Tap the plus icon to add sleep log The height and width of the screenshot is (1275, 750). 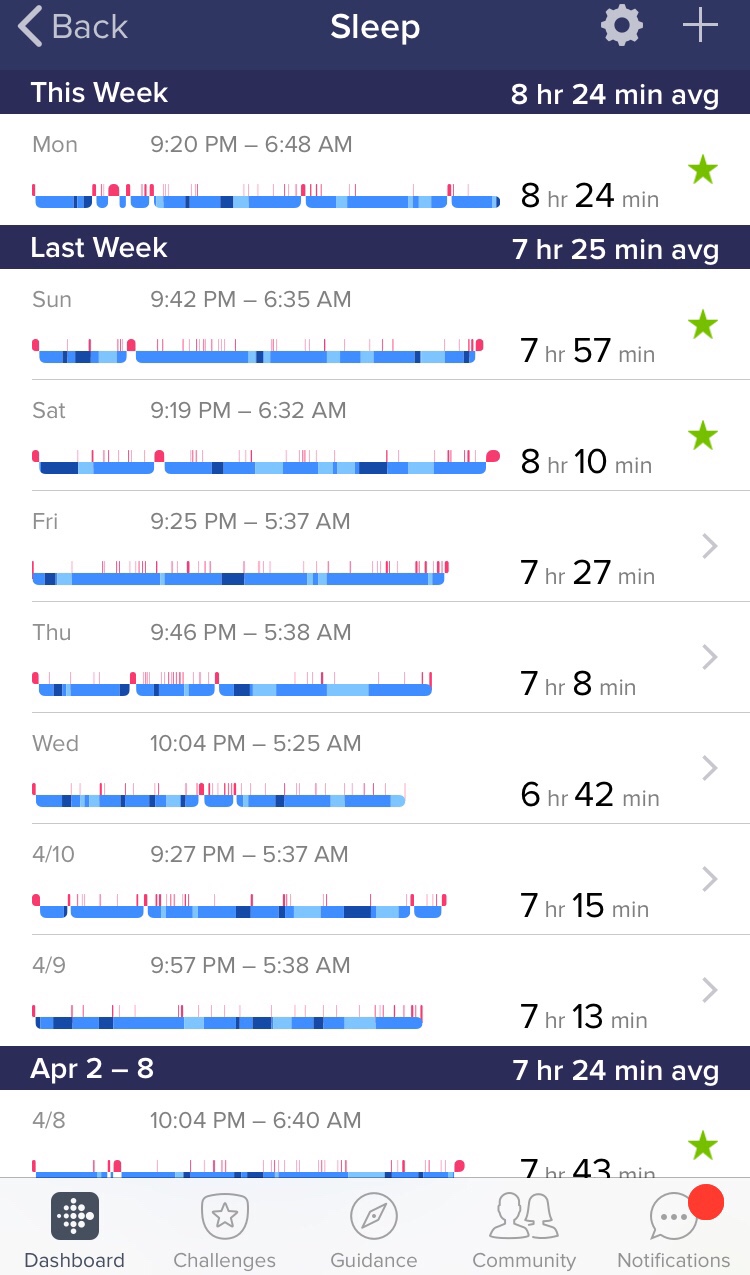(x=700, y=27)
